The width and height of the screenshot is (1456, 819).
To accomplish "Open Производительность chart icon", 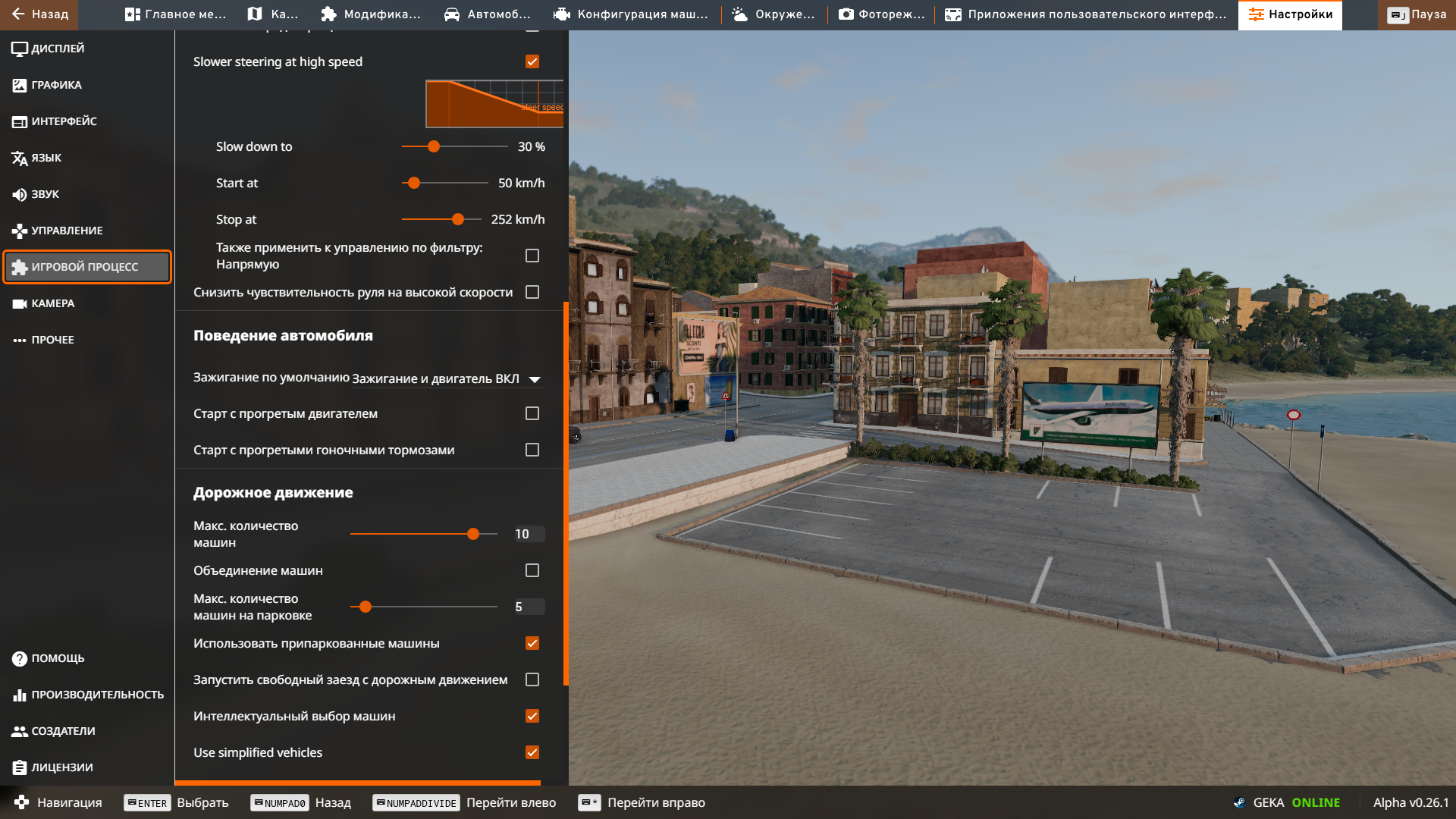I will click(20, 695).
